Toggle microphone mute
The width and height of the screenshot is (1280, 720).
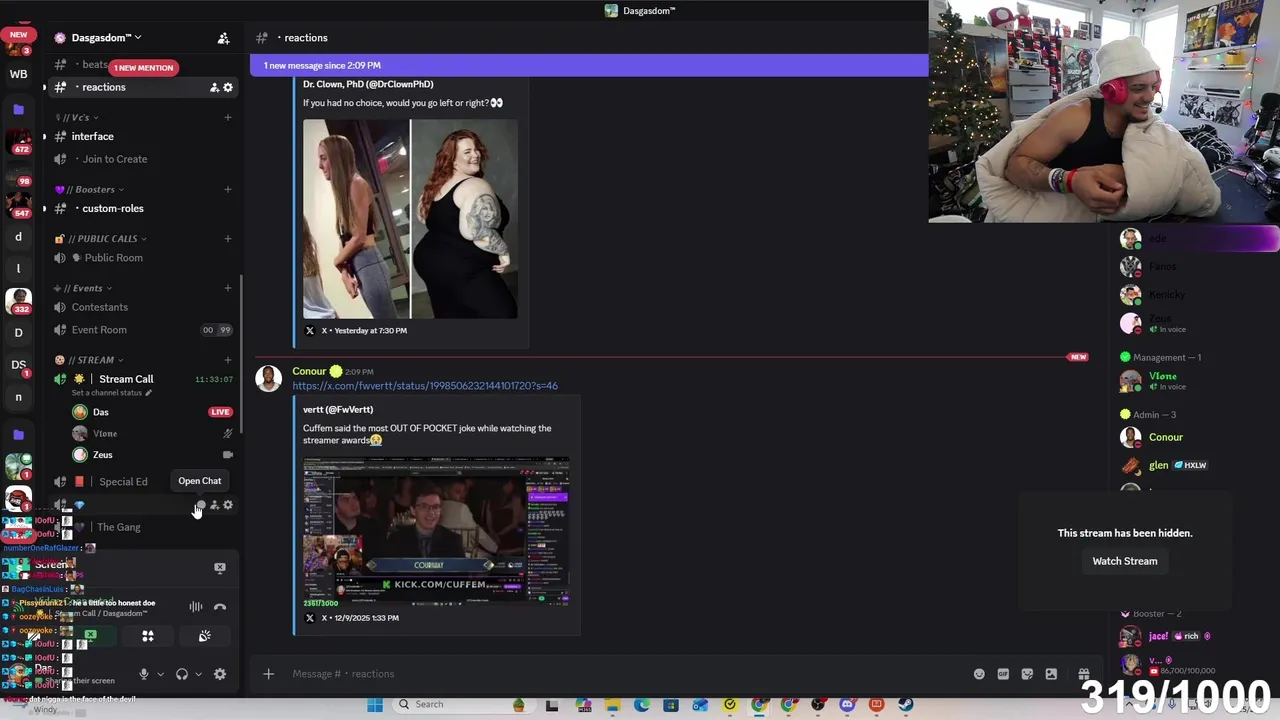[144, 674]
